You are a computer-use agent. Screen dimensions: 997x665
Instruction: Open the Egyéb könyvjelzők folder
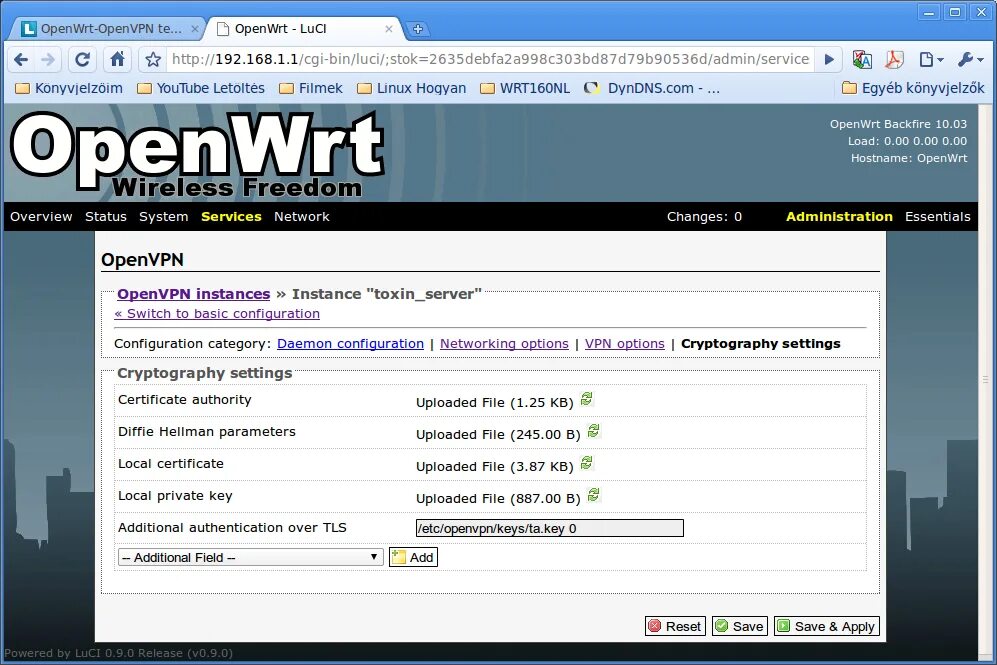click(913, 88)
